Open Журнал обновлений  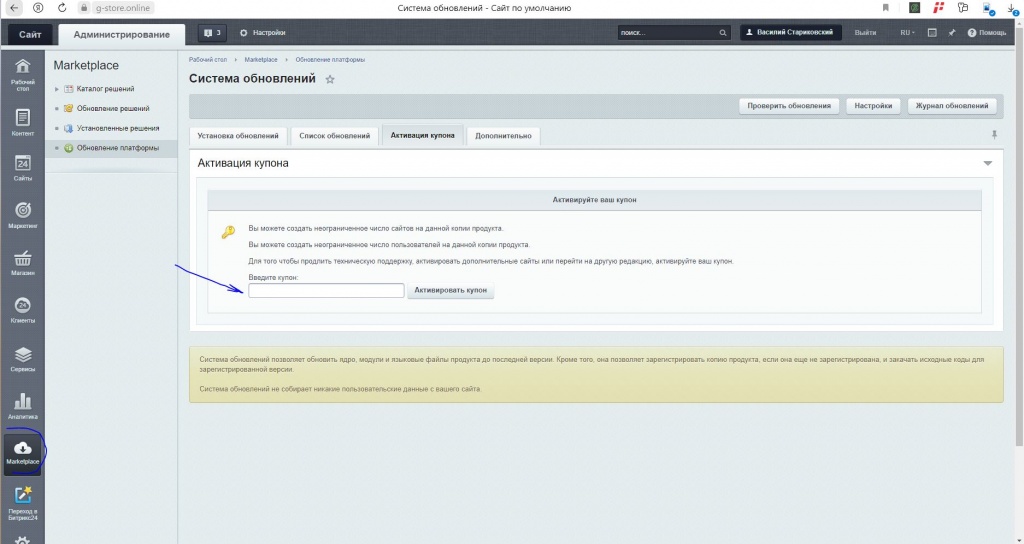pyautogui.click(x=952, y=106)
